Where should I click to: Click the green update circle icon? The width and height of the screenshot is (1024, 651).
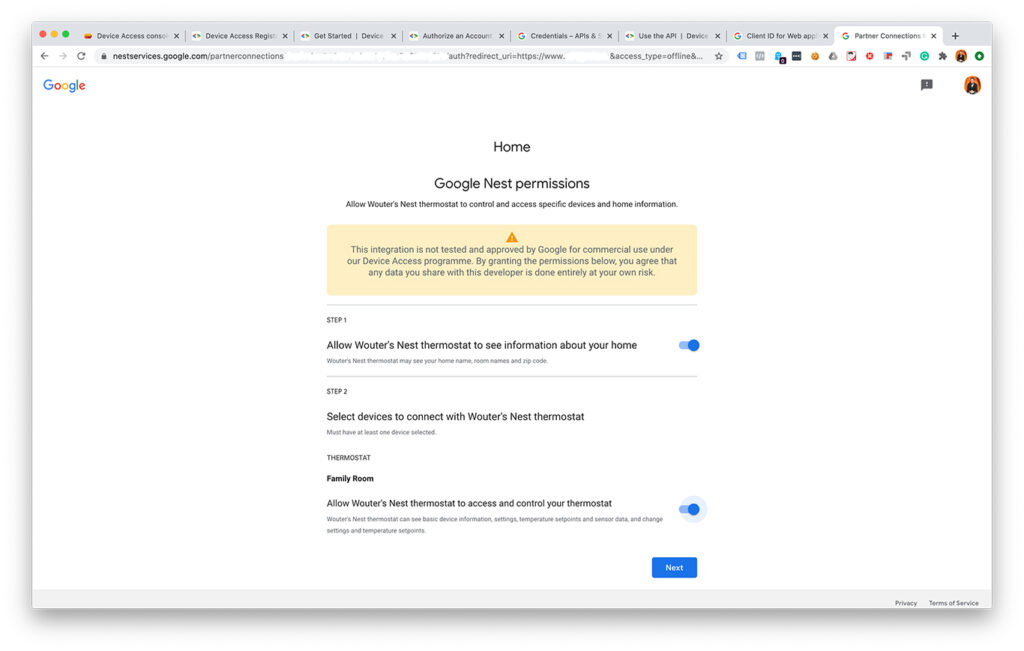979,56
